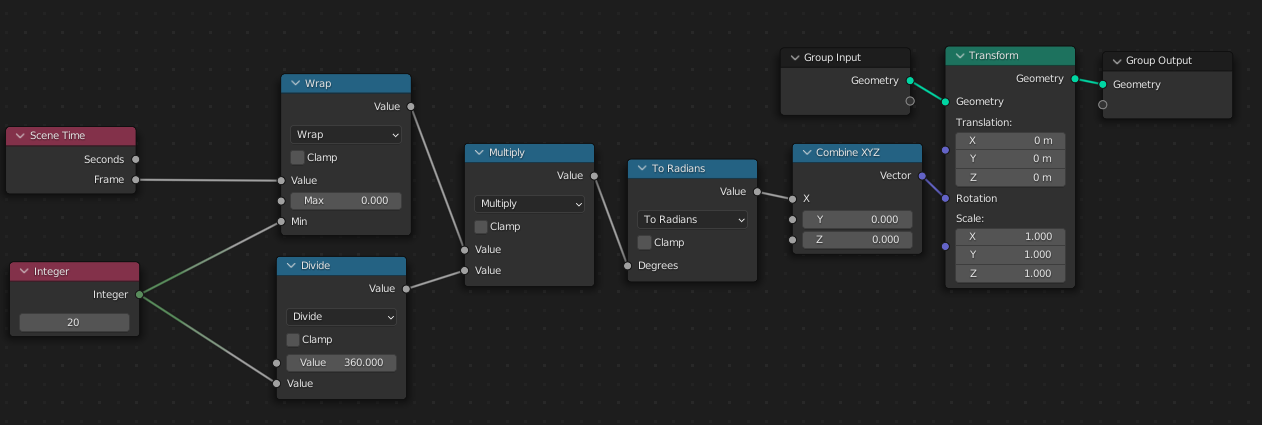Collapse the Group Input node
The width and height of the screenshot is (1262, 425).
tap(795, 58)
